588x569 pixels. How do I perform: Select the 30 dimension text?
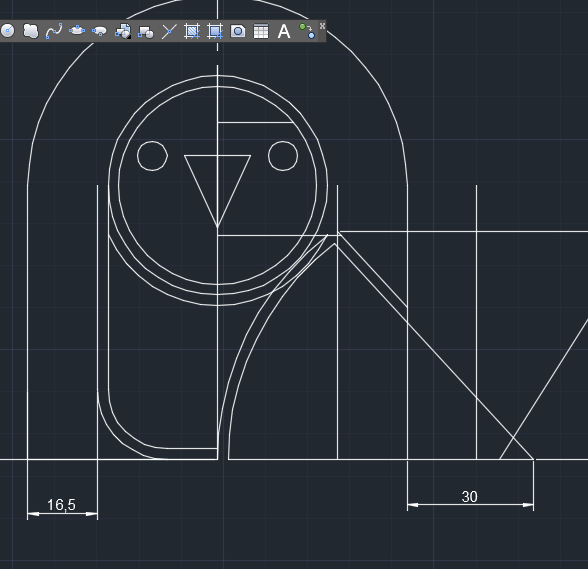[x=470, y=497]
